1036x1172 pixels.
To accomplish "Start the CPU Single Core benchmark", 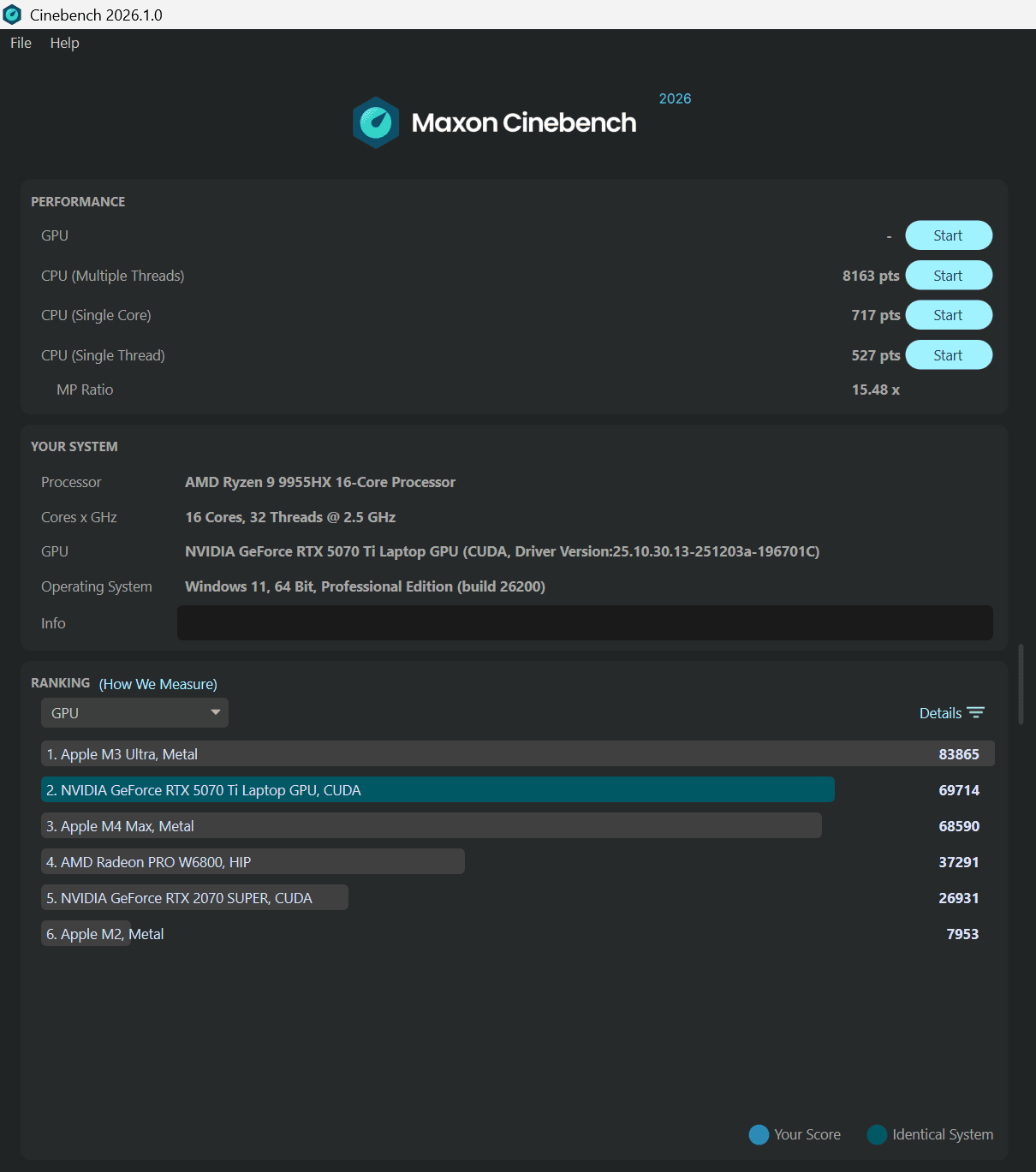I will click(x=949, y=315).
